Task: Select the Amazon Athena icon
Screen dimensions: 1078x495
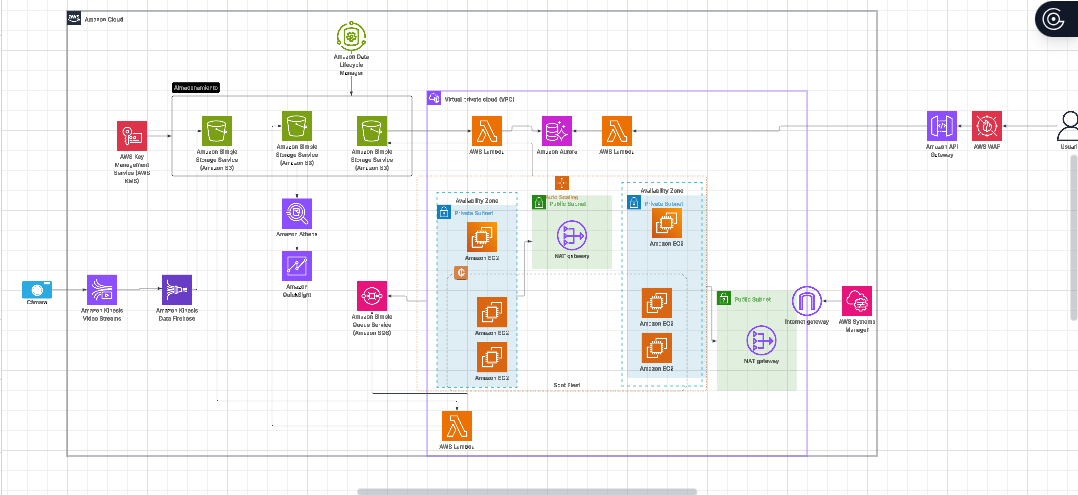Action: 297,213
